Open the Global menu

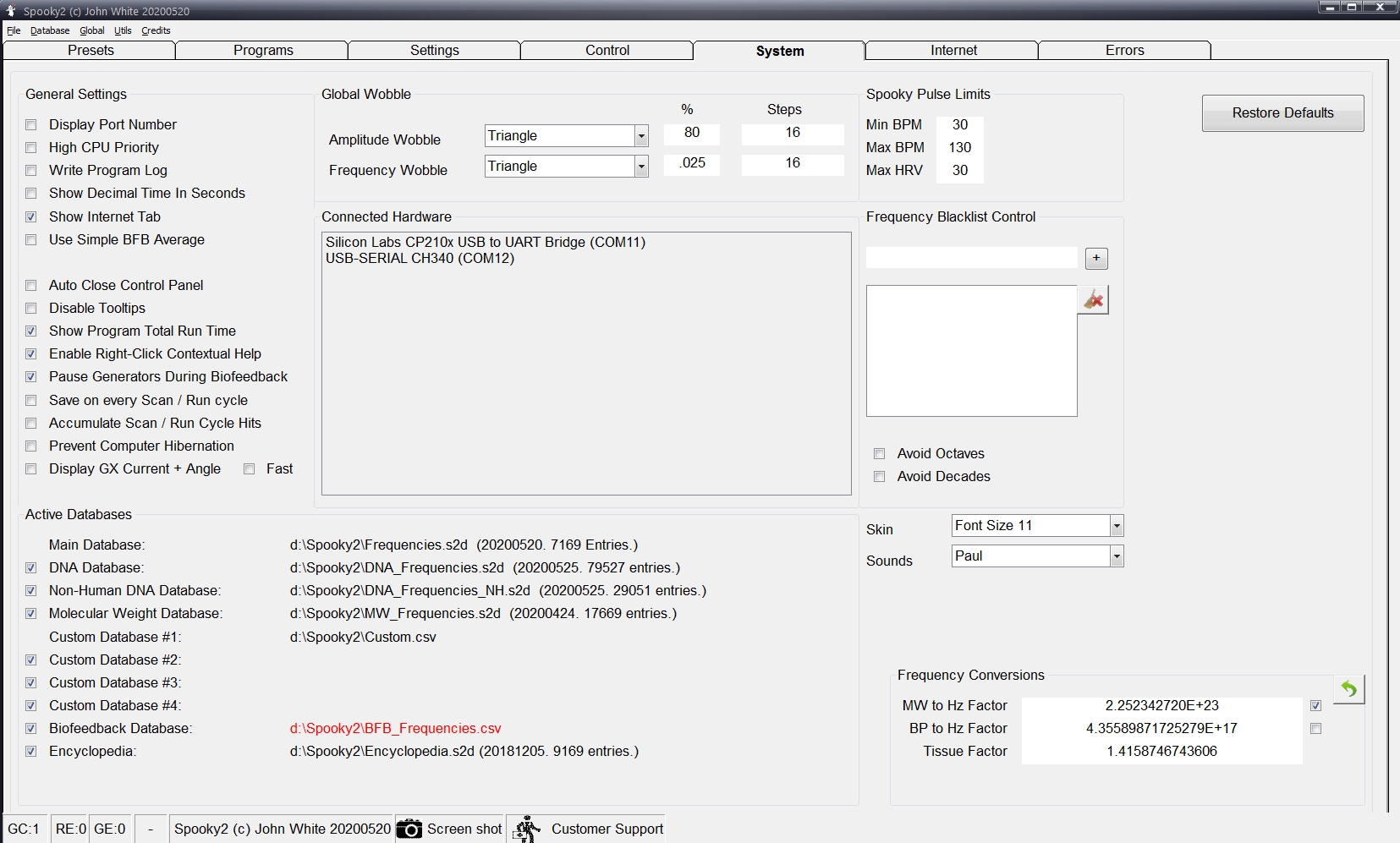[x=92, y=30]
